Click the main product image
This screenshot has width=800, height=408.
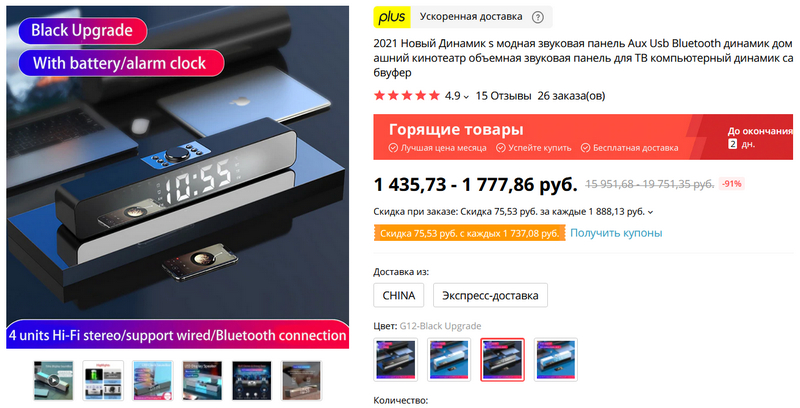click(178, 177)
